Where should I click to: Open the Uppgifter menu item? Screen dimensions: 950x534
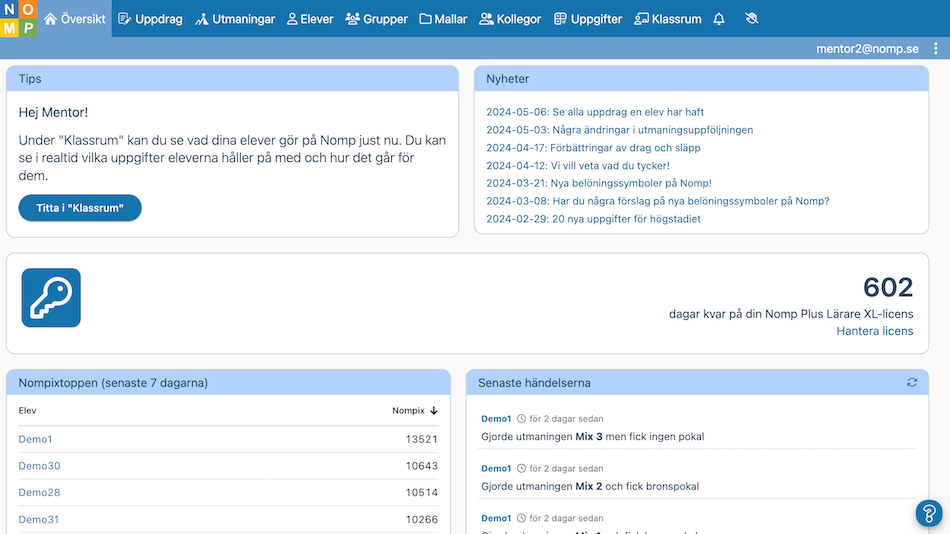588,19
